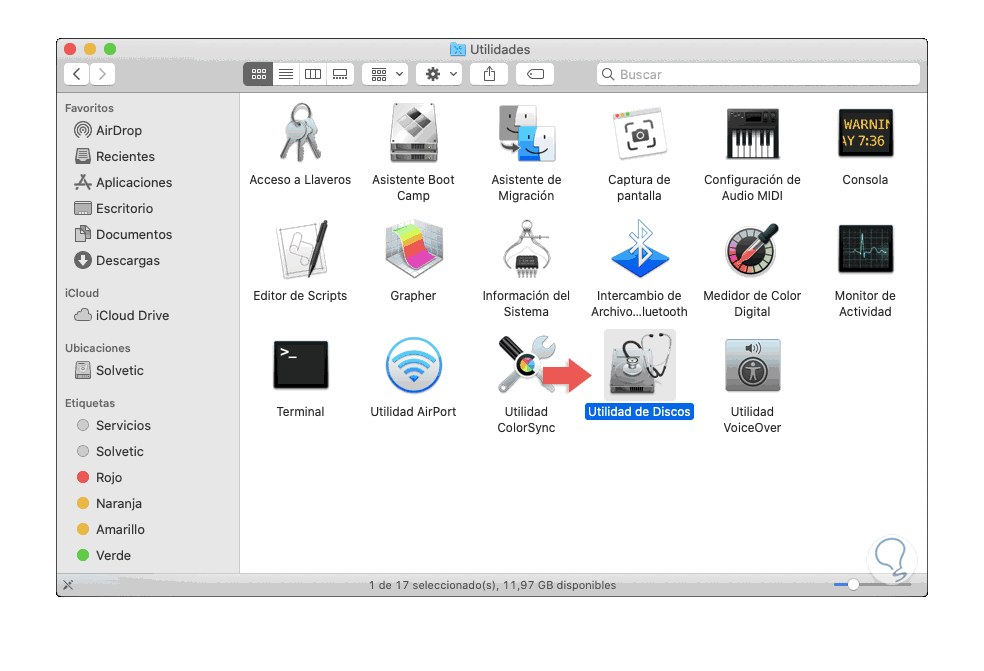The image size is (984, 671).
Task: Click the Favoritos section header
Action: (89, 108)
